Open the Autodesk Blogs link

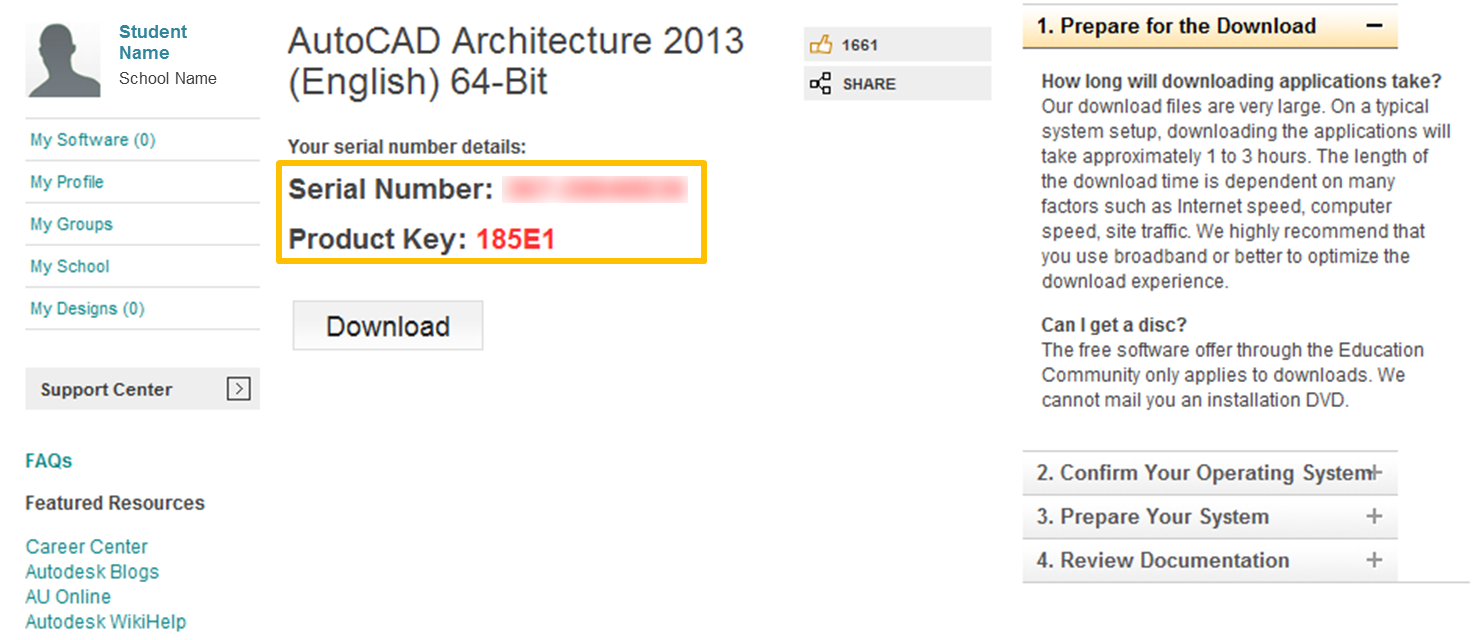(x=92, y=572)
